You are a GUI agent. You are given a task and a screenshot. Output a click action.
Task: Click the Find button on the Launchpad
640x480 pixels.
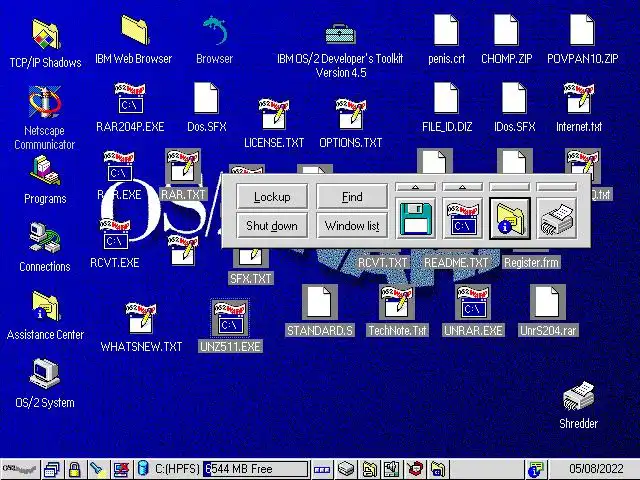click(352, 197)
